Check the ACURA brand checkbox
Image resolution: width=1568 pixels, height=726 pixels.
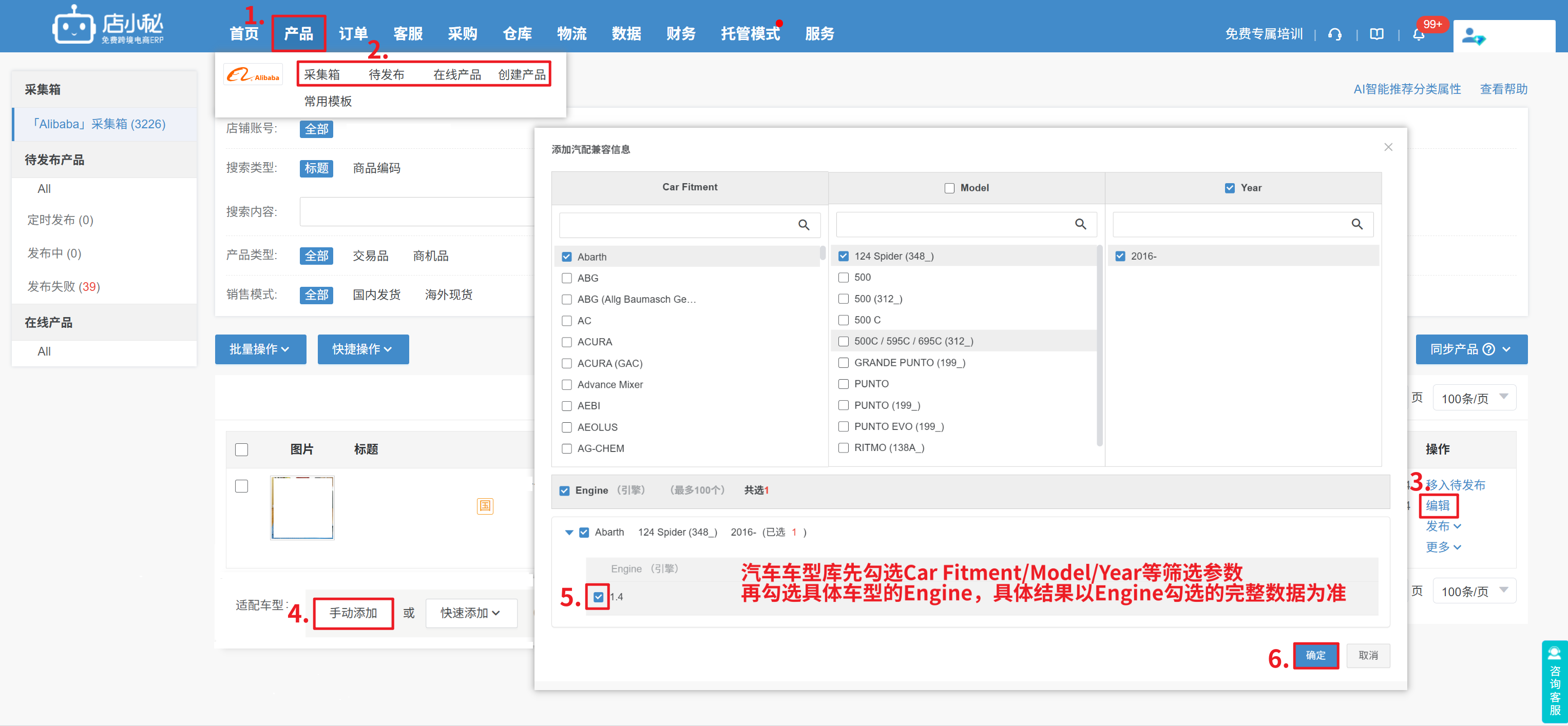(x=567, y=342)
